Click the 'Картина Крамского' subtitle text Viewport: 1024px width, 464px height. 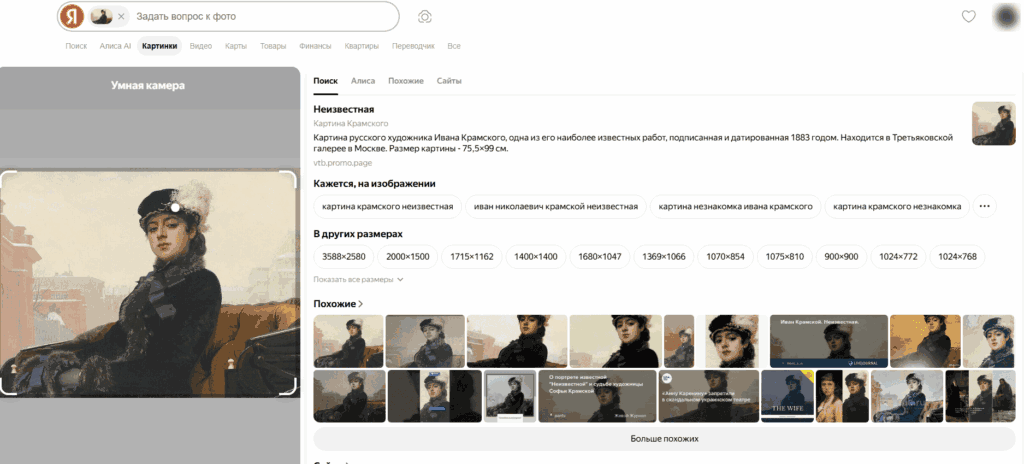click(x=351, y=124)
